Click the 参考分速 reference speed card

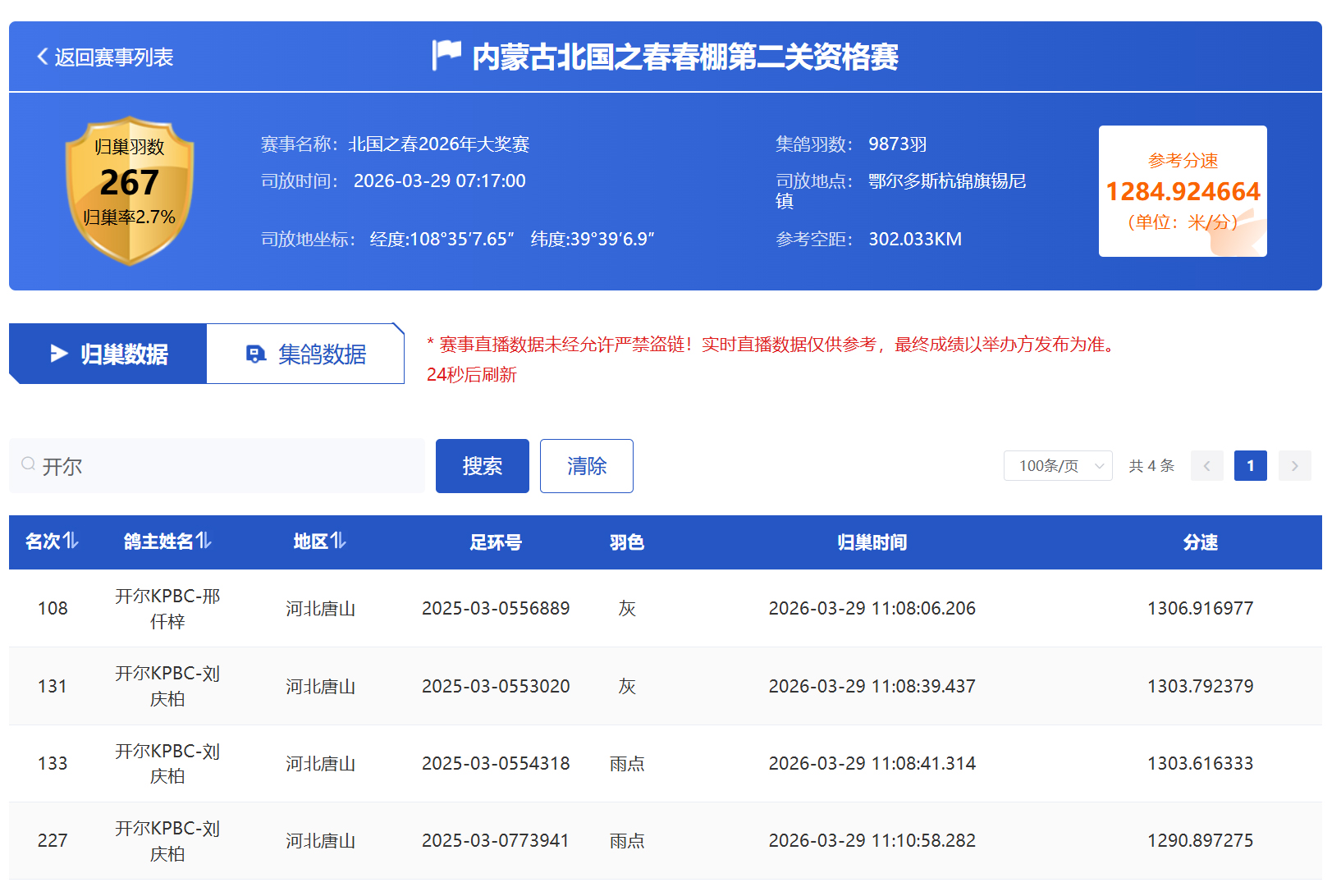click(x=1182, y=191)
